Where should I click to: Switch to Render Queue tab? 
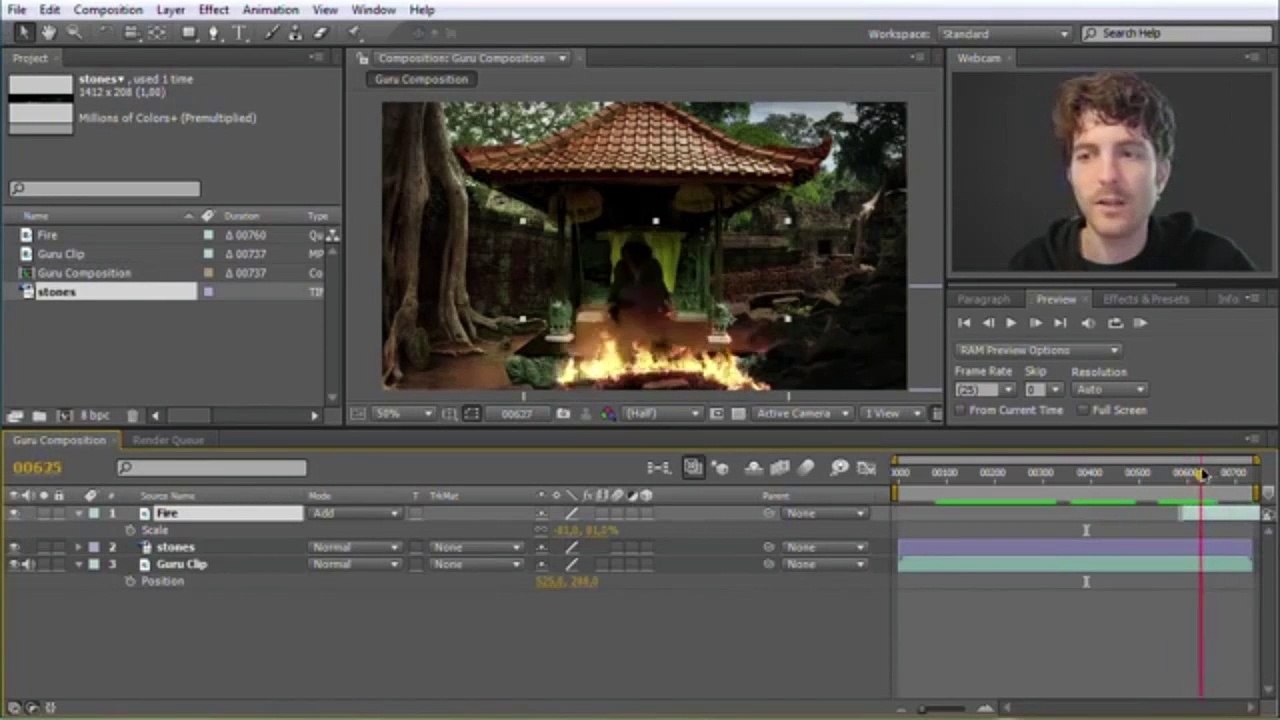click(x=168, y=440)
